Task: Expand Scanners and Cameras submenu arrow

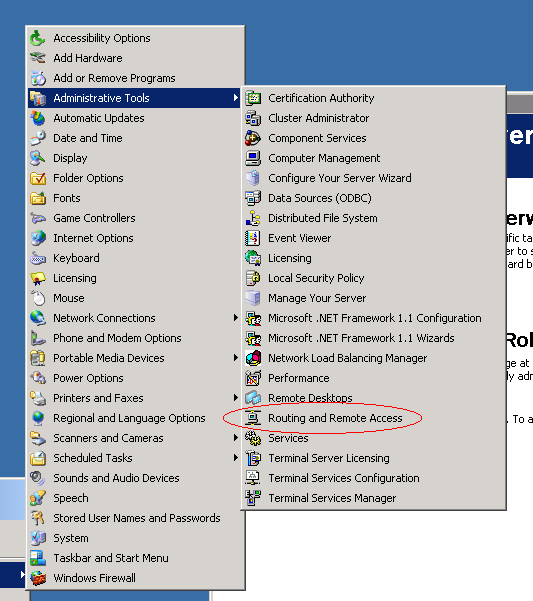Action: (236, 437)
